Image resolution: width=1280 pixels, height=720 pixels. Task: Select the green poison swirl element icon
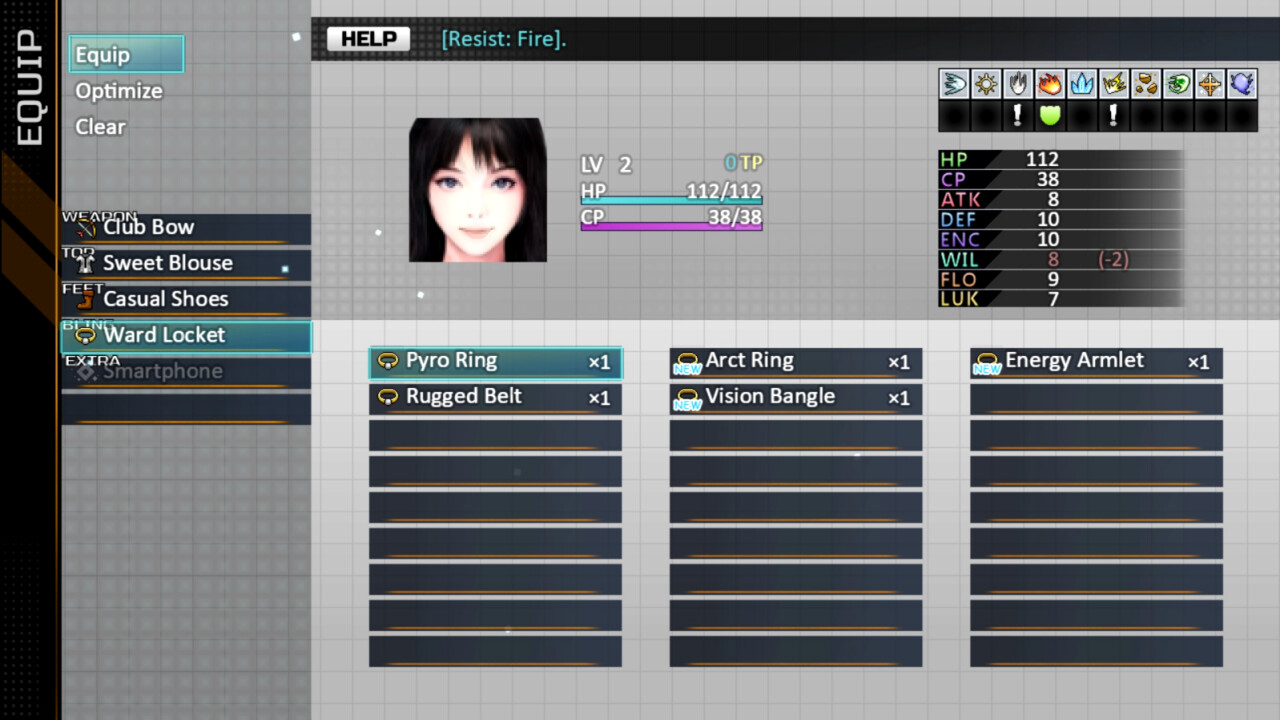[1178, 84]
